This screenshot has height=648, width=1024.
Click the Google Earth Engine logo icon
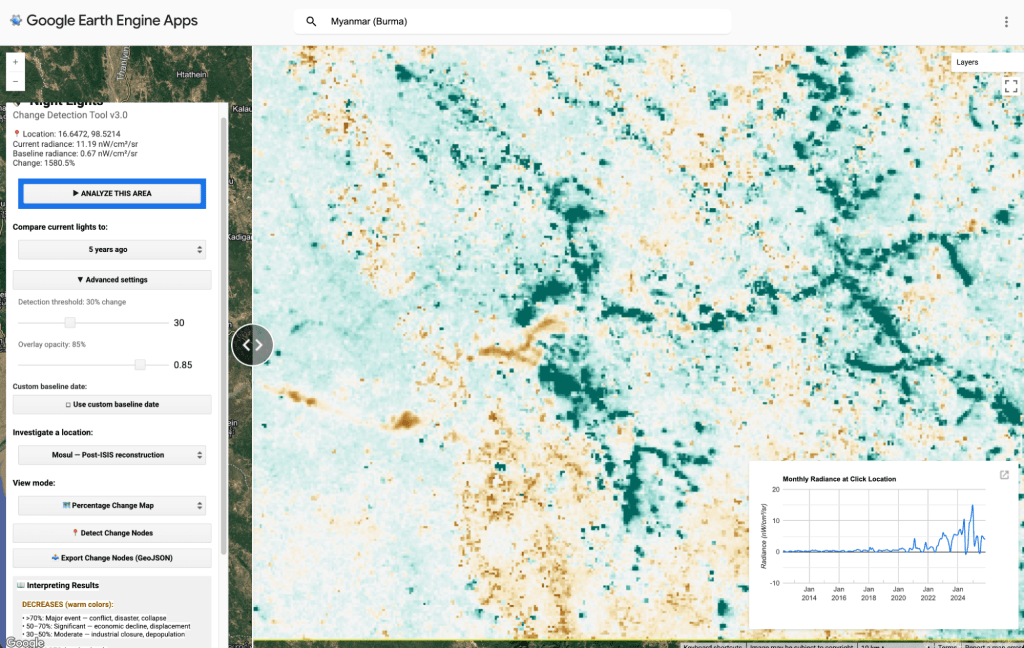pyautogui.click(x=16, y=20)
